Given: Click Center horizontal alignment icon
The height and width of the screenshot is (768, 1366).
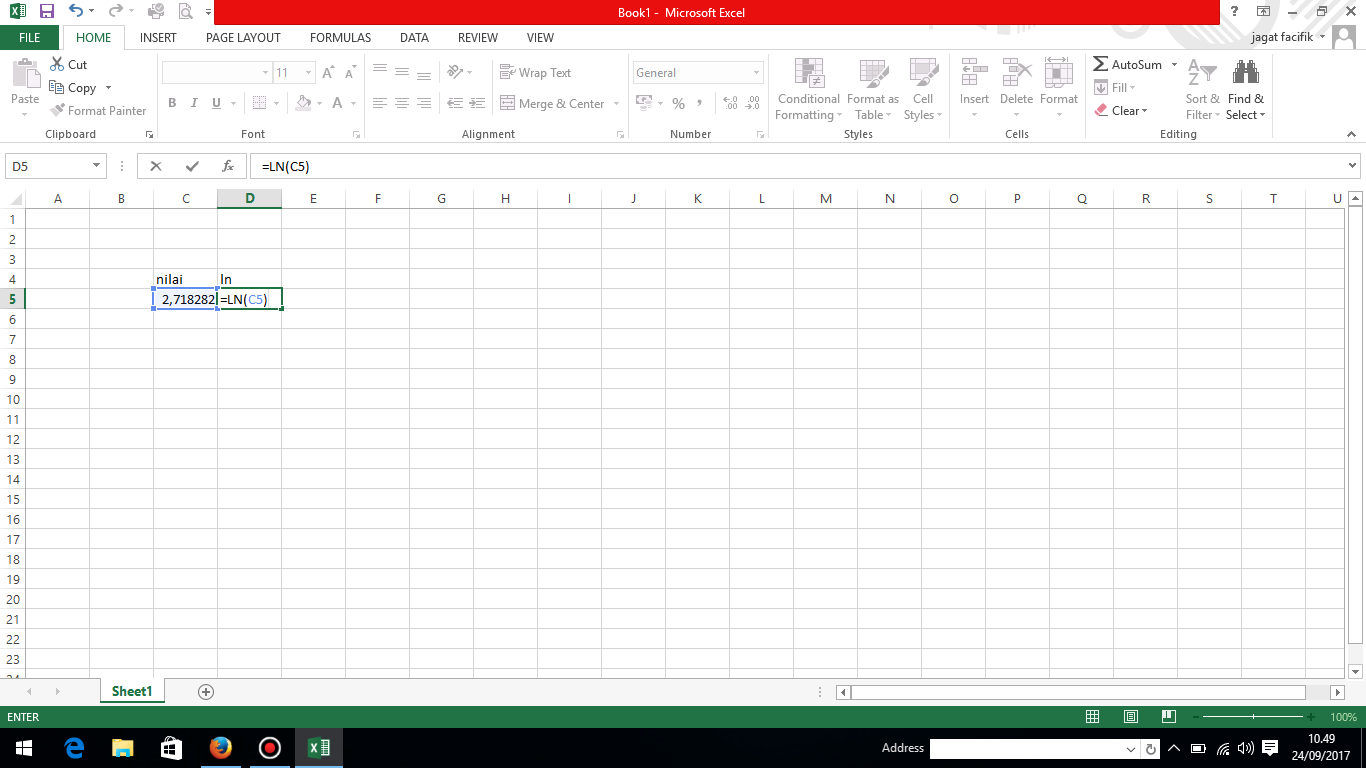Looking at the screenshot, I should [402, 103].
